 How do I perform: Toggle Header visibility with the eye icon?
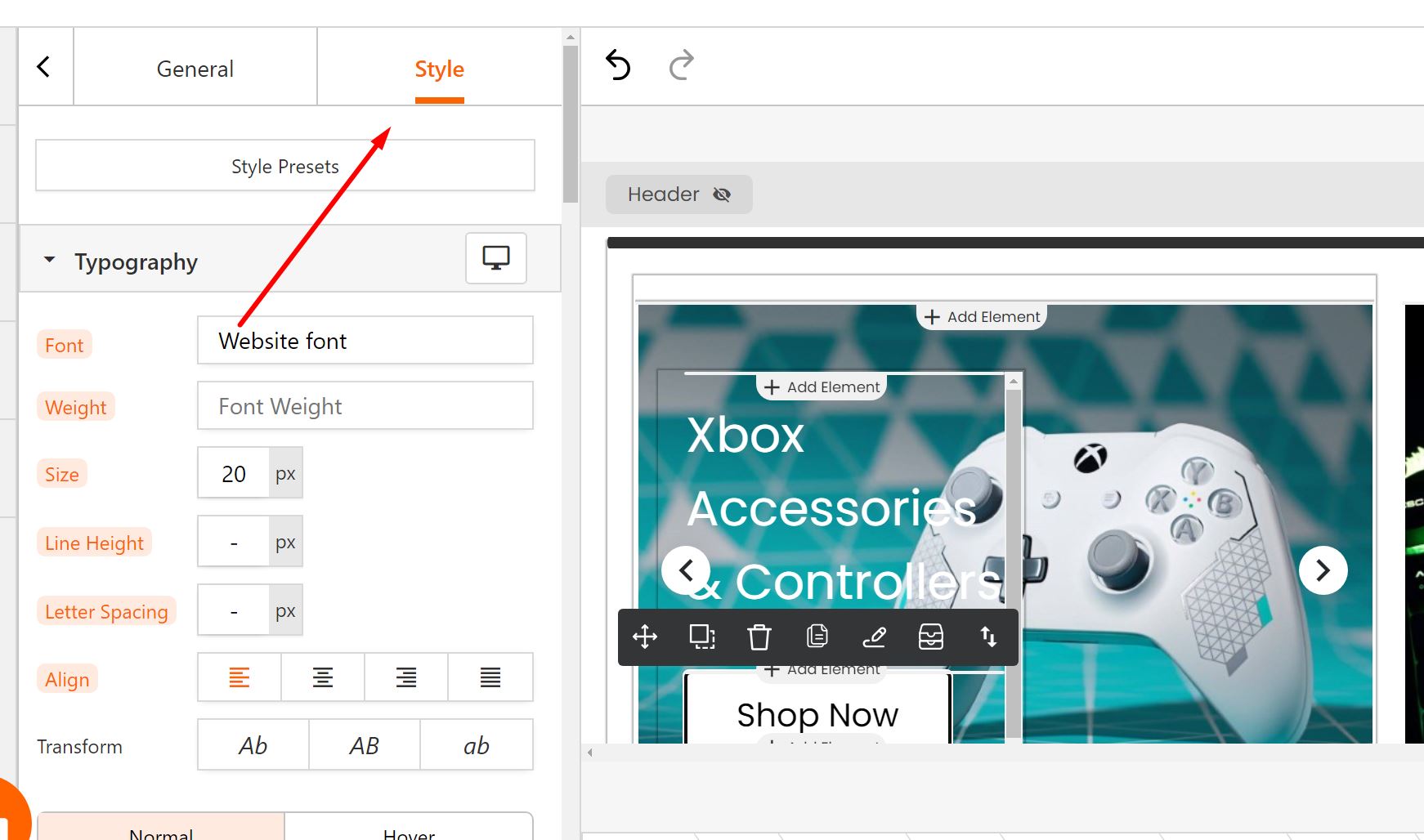tap(722, 194)
